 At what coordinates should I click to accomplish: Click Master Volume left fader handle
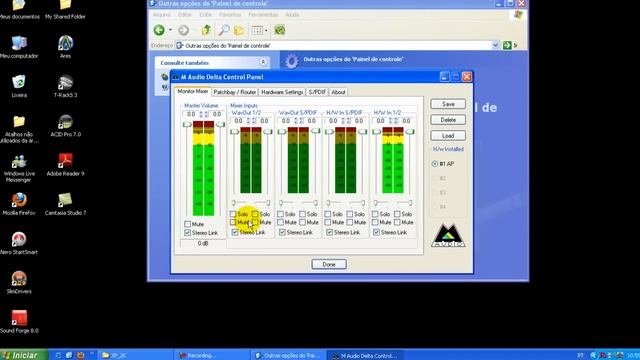(187, 124)
